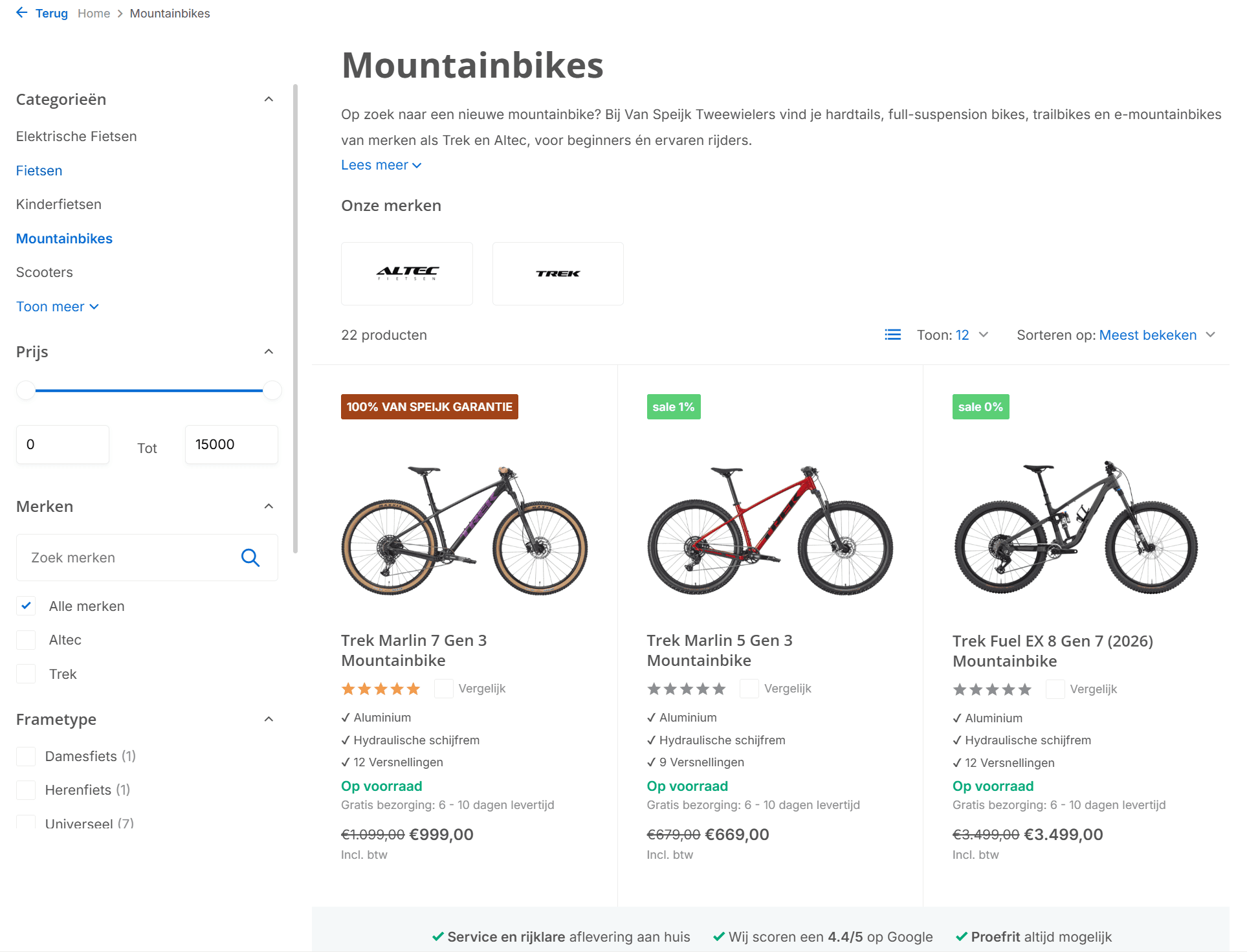Enable Herenfiets frametype filter
1247x952 pixels.
(x=26, y=790)
